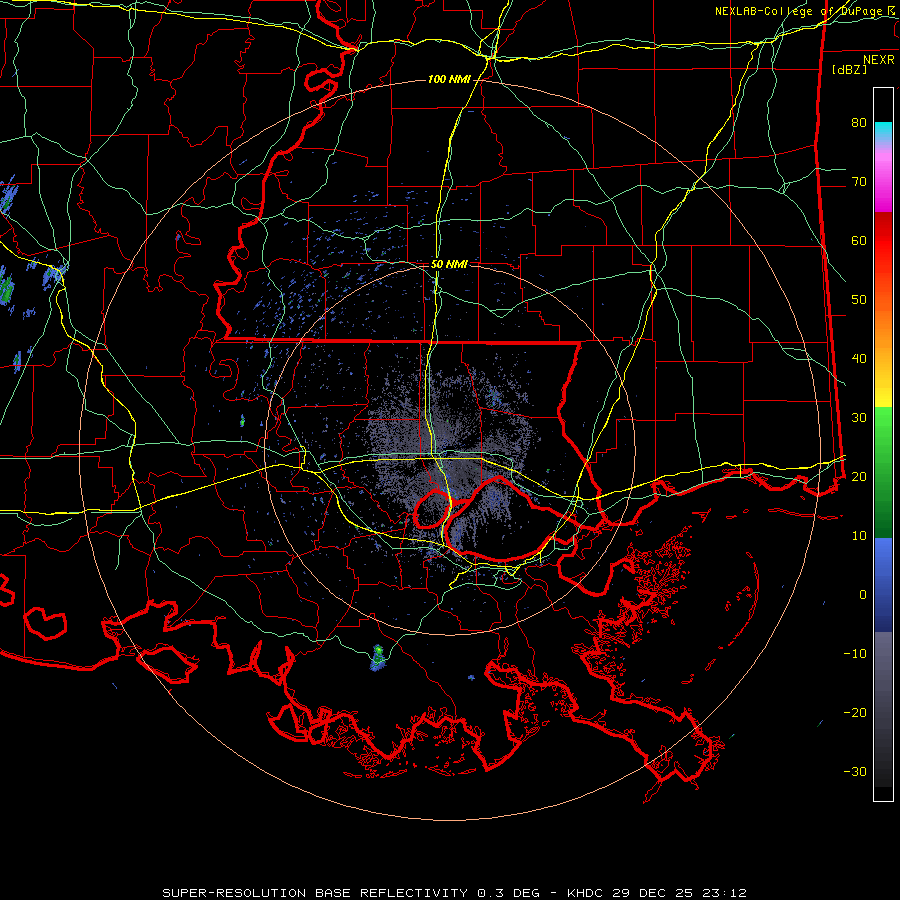Click the 70 value on the dBZ scale
This screenshot has width=900, height=900.
pos(859,181)
